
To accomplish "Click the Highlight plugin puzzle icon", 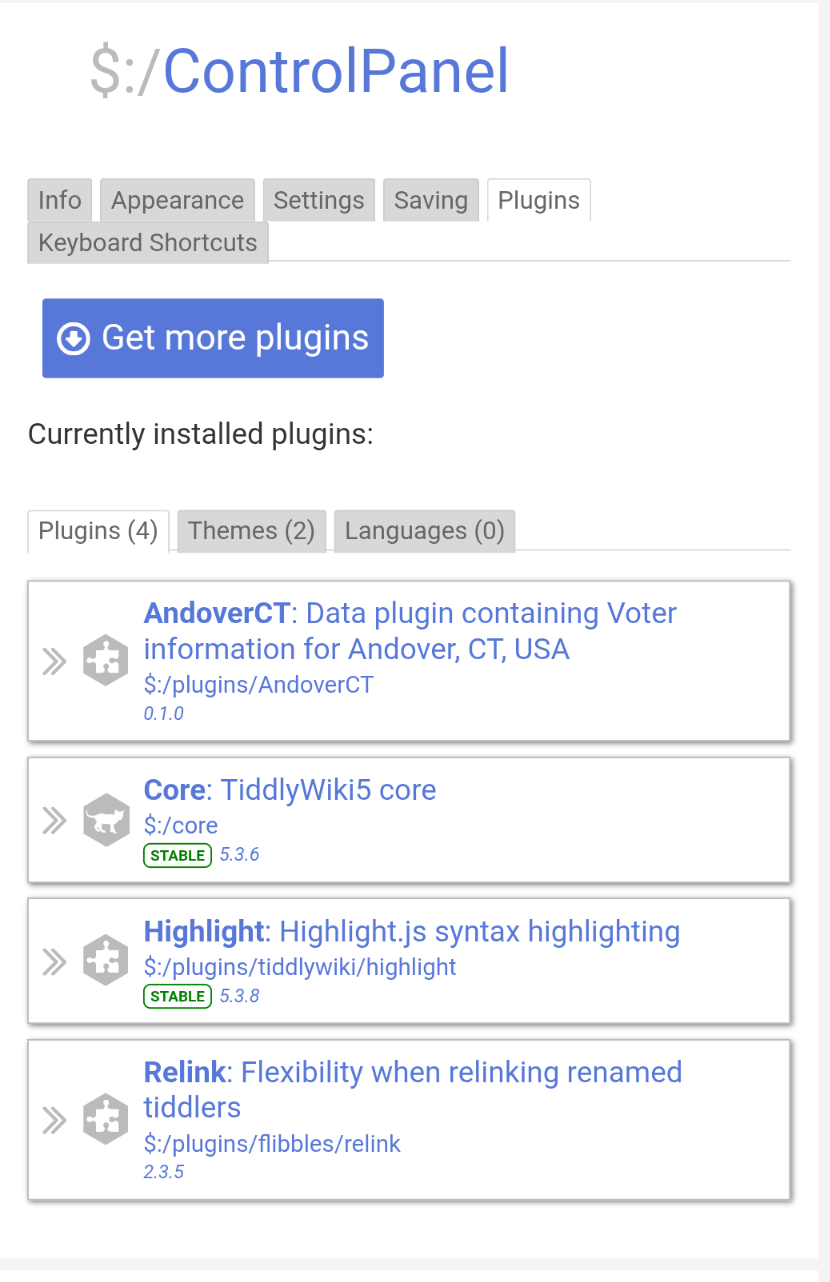I will [106, 961].
